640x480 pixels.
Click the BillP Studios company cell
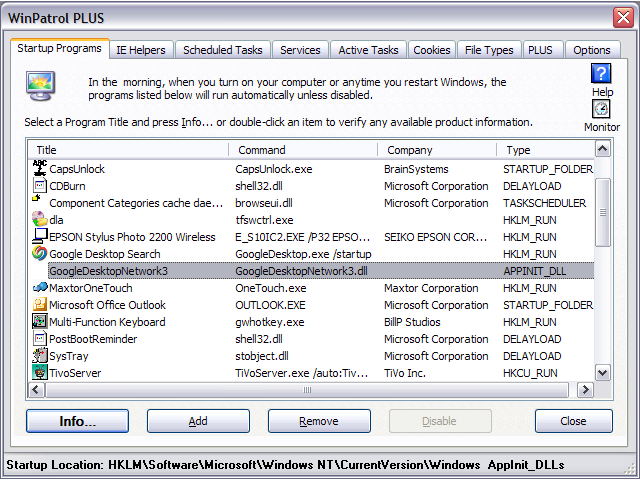tap(412, 322)
